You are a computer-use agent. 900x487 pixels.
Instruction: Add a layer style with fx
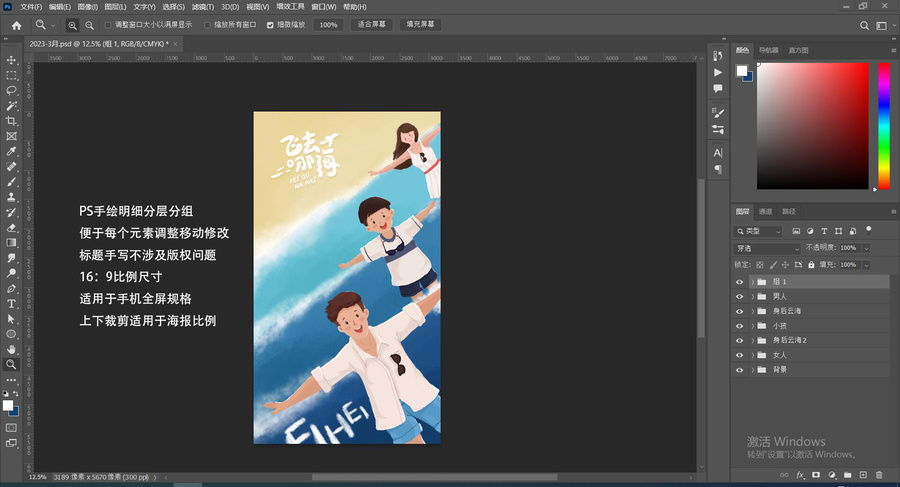pos(800,475)
